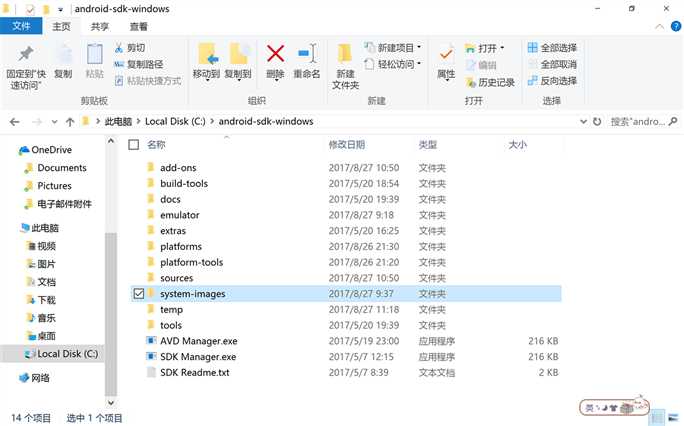Go up one level with the up arrow

(70, 122)
